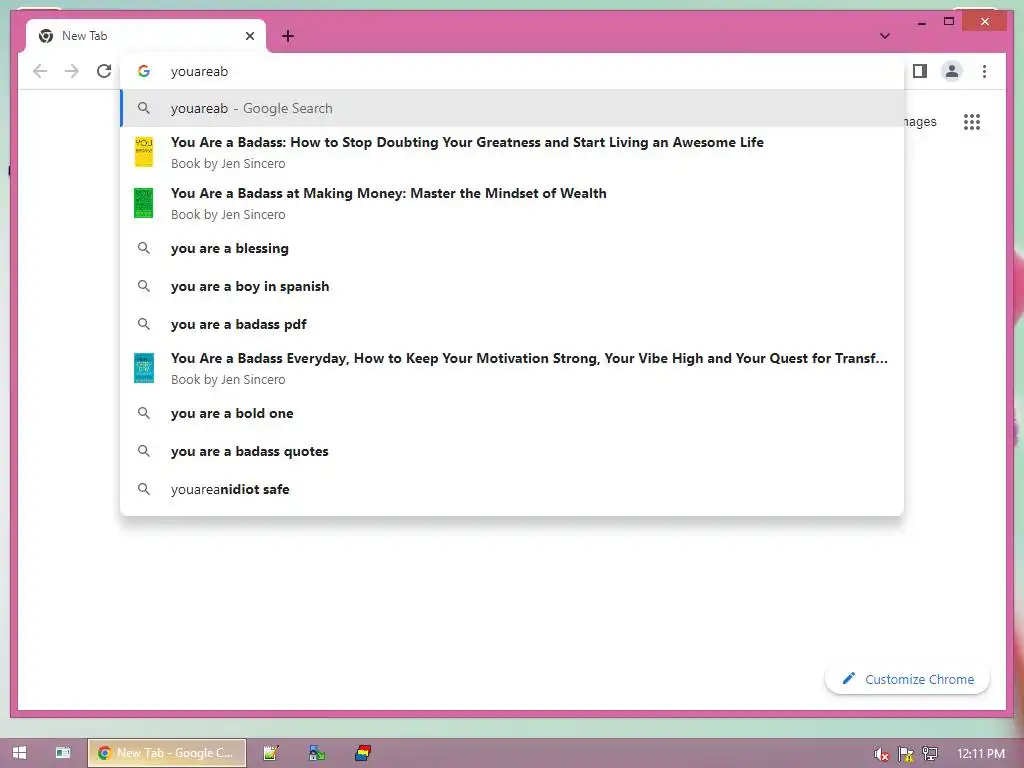Image resolution: width=1024 pixels, height=768 pixels.
Task: Click the 12:11 PM clock
Action: (x=980, y=754)
